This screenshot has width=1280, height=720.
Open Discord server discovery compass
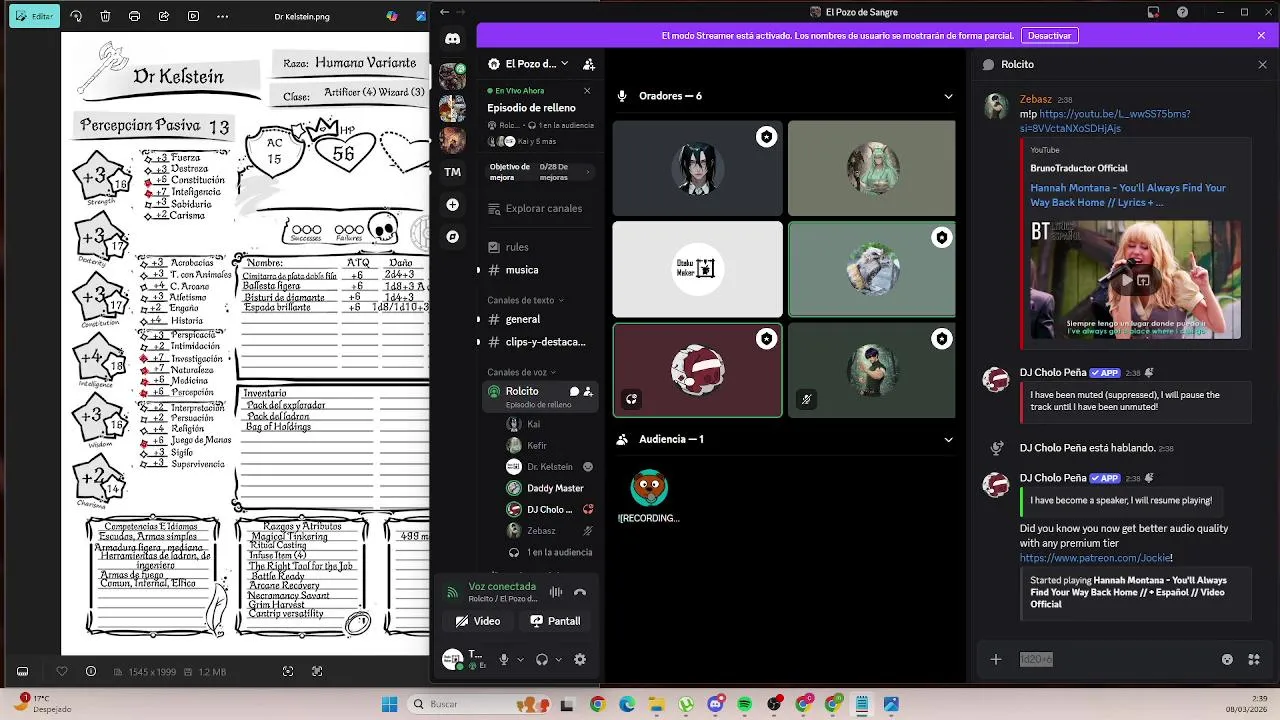452,237
